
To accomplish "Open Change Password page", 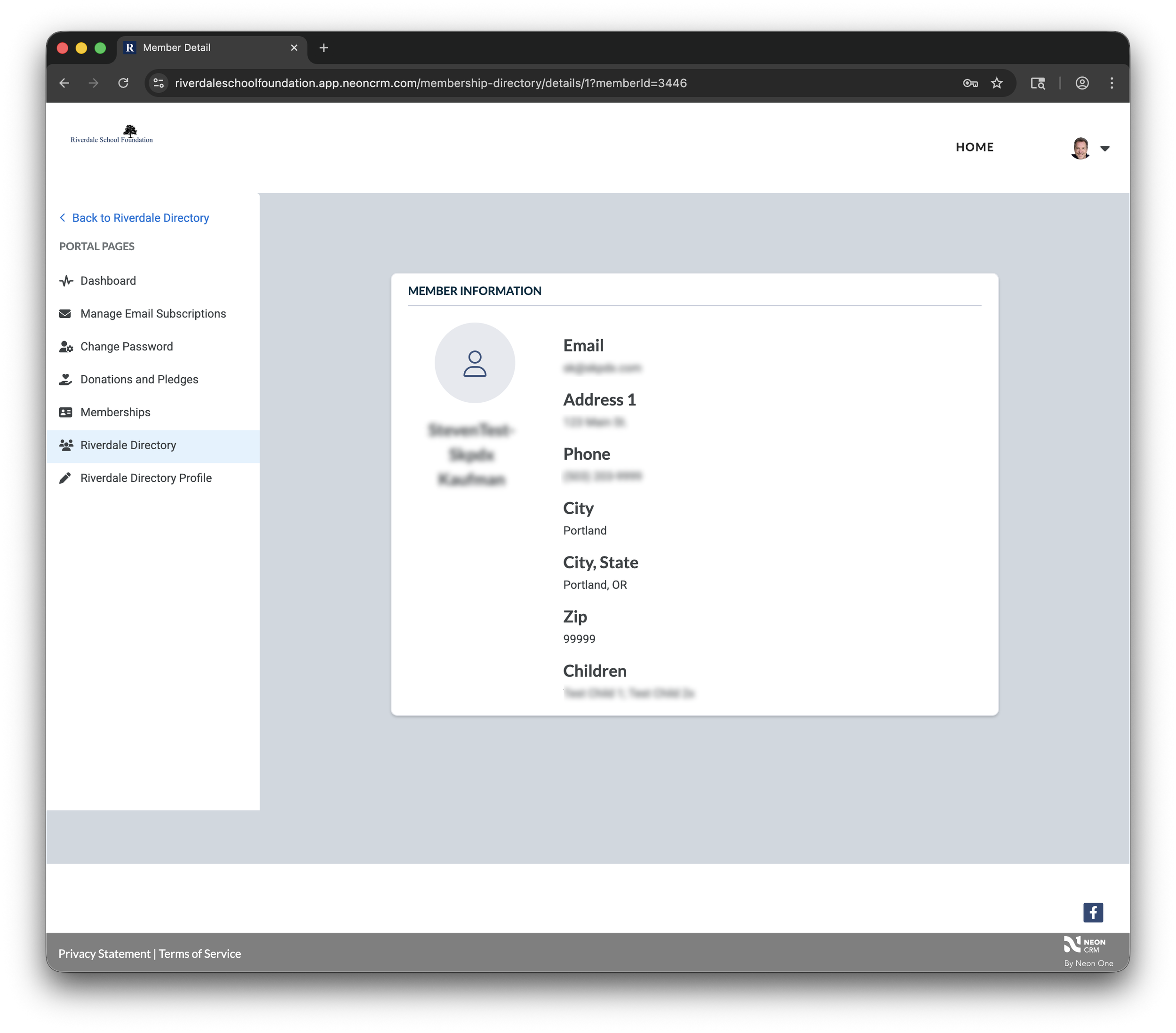I will (127, 346).
